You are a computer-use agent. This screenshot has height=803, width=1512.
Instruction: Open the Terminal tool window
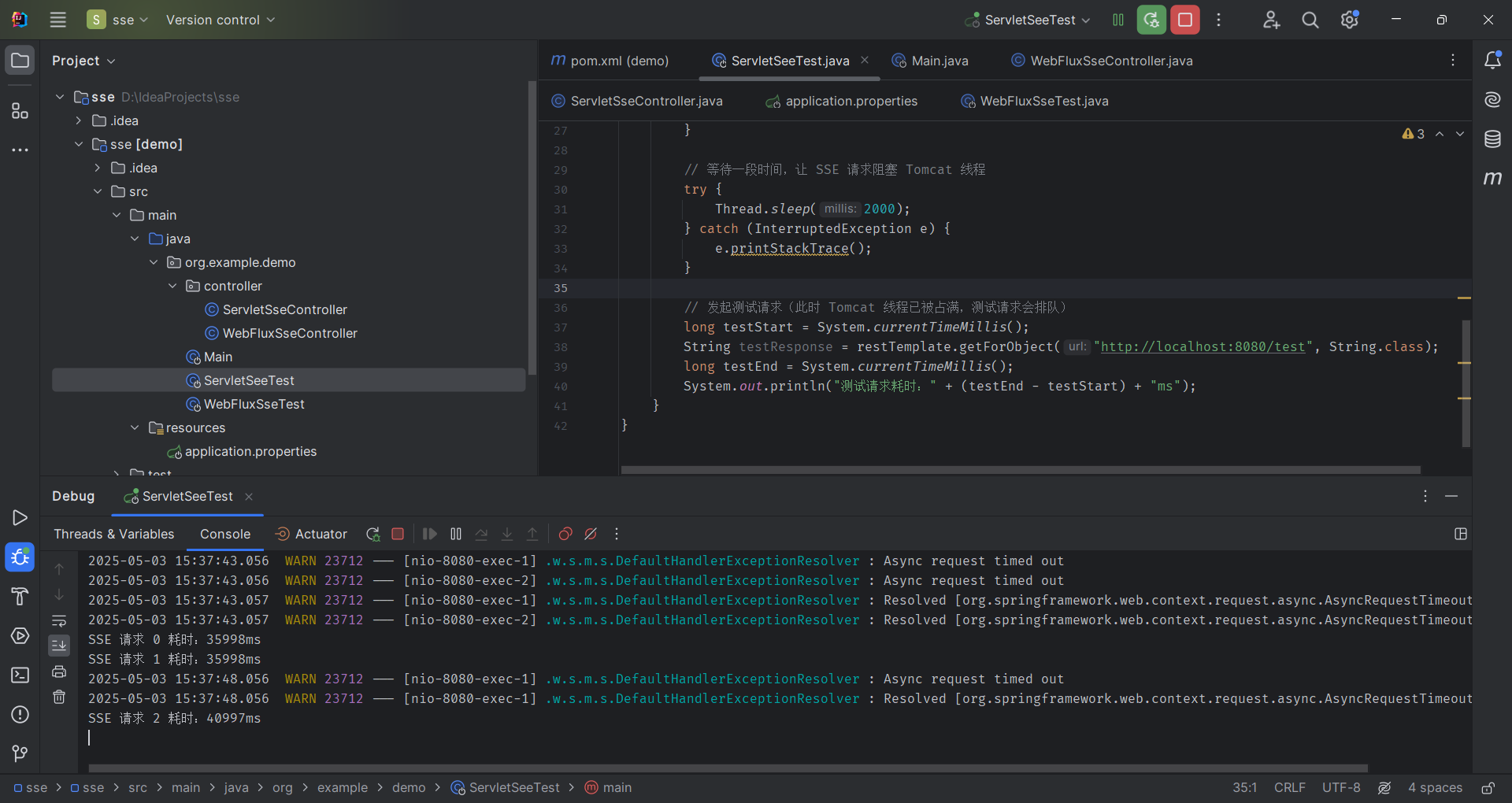tap(20, 675)
